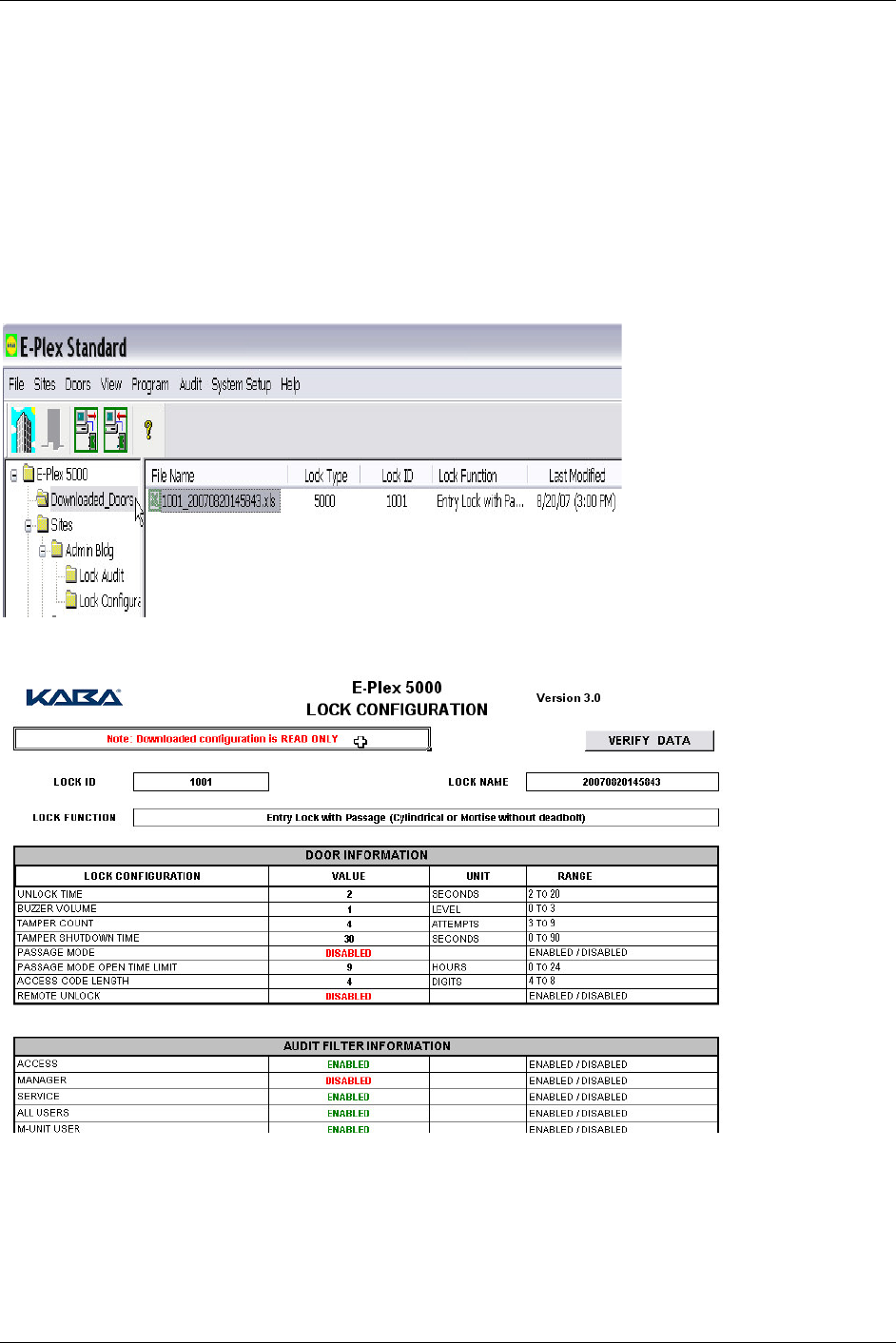Click the LOCK NAME field 20070820145843
The width and height of the screenshot is (896, 1343).
pos(622,782)
